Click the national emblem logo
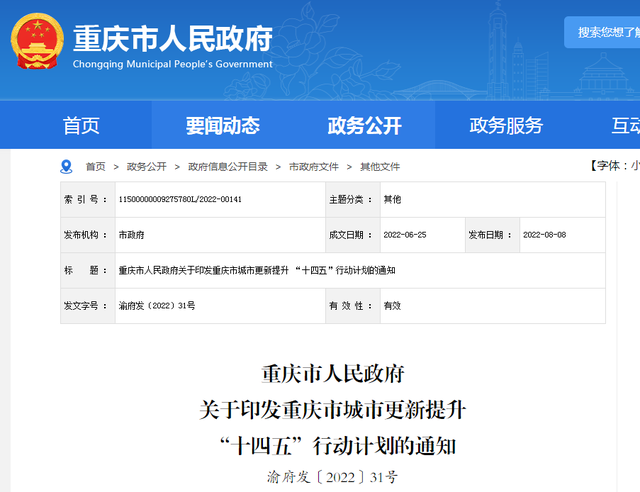640x492 pixels. [37, 41]
